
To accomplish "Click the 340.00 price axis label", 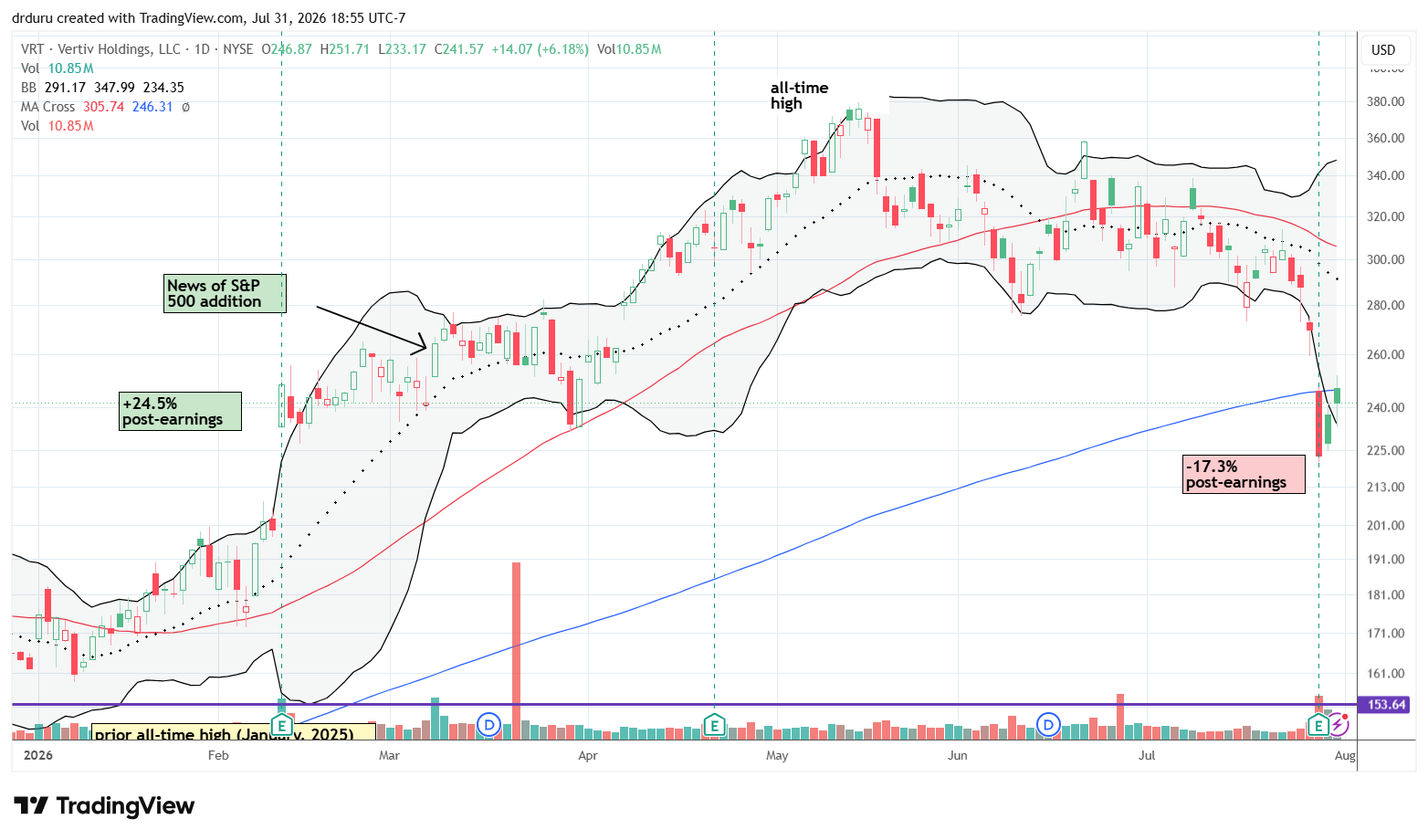I will (1386, 176).
